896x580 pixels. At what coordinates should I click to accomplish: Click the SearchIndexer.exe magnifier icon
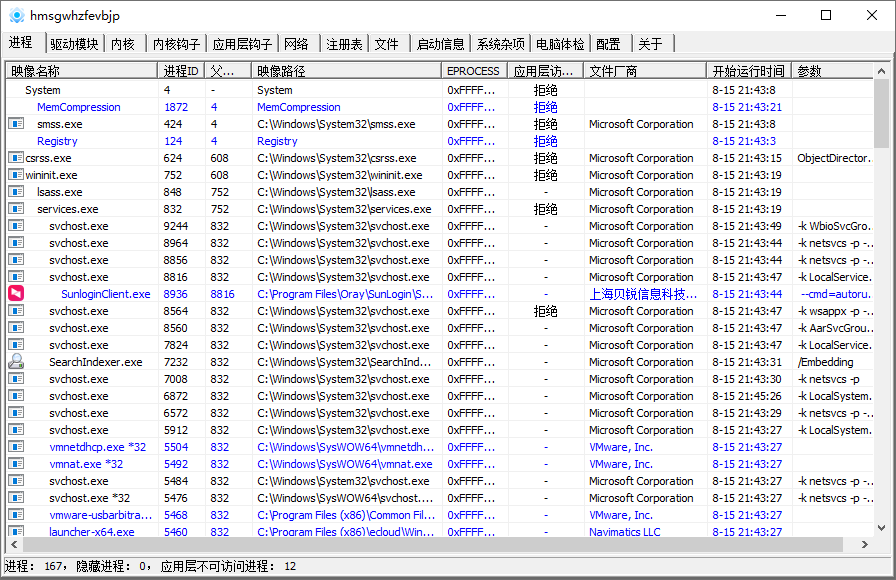(16, 362)
